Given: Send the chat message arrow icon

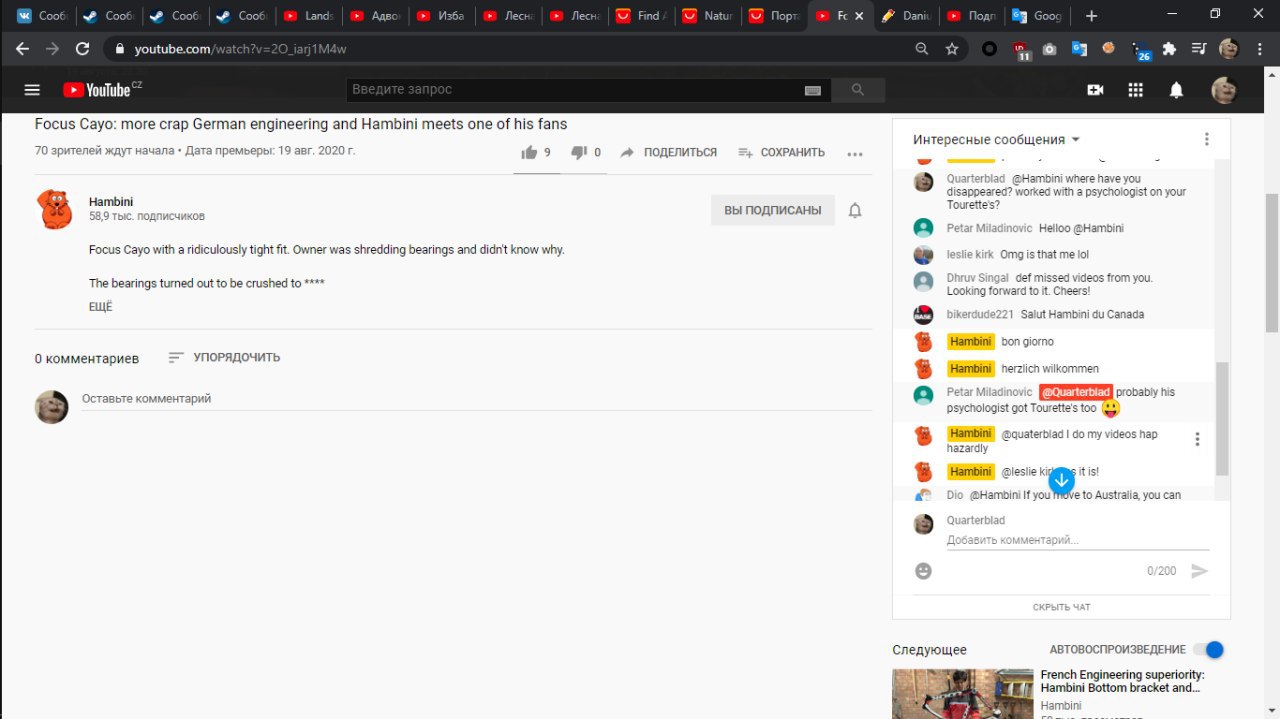Looking at the screenshot, I should [x=1200, y=571].
